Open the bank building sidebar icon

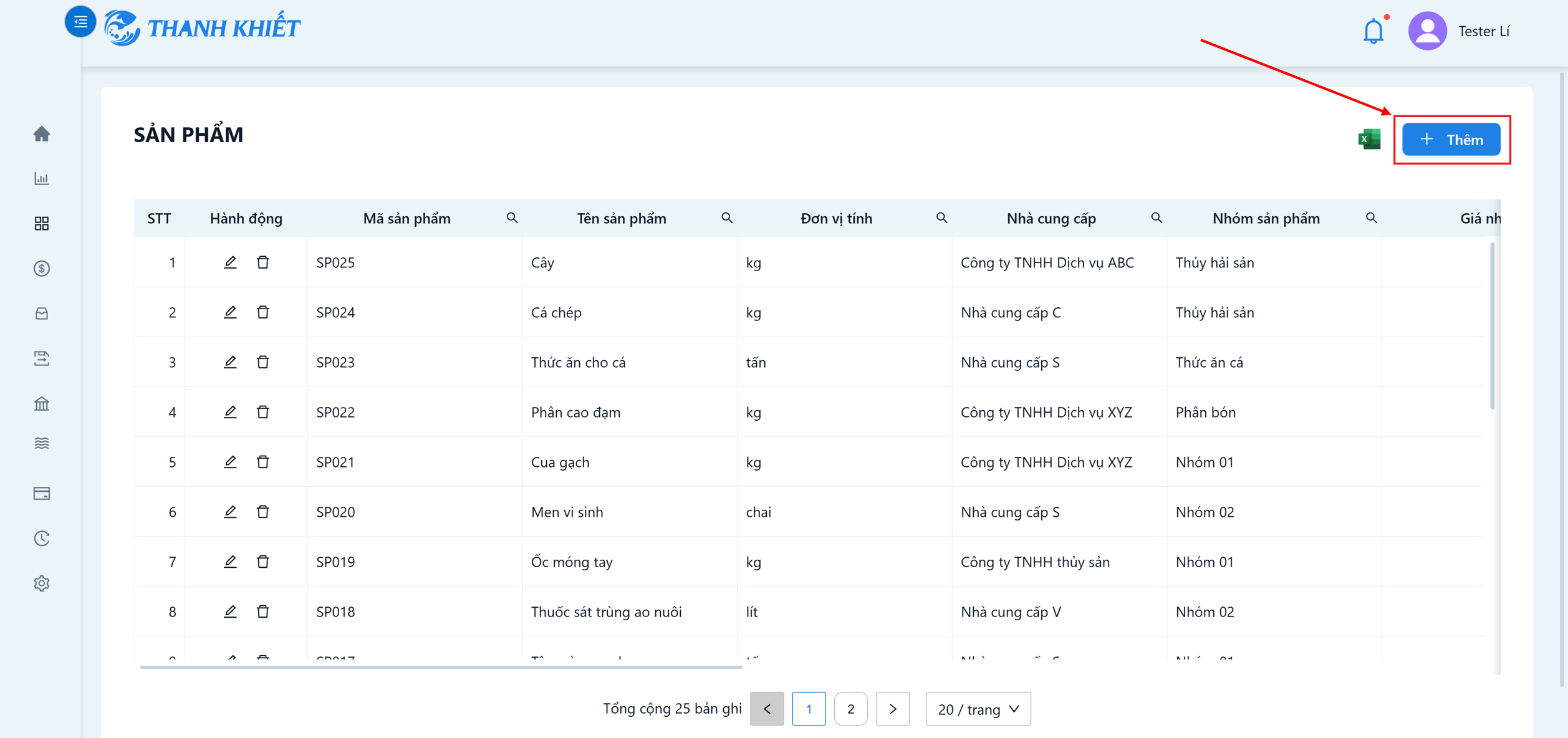[42, 403]
